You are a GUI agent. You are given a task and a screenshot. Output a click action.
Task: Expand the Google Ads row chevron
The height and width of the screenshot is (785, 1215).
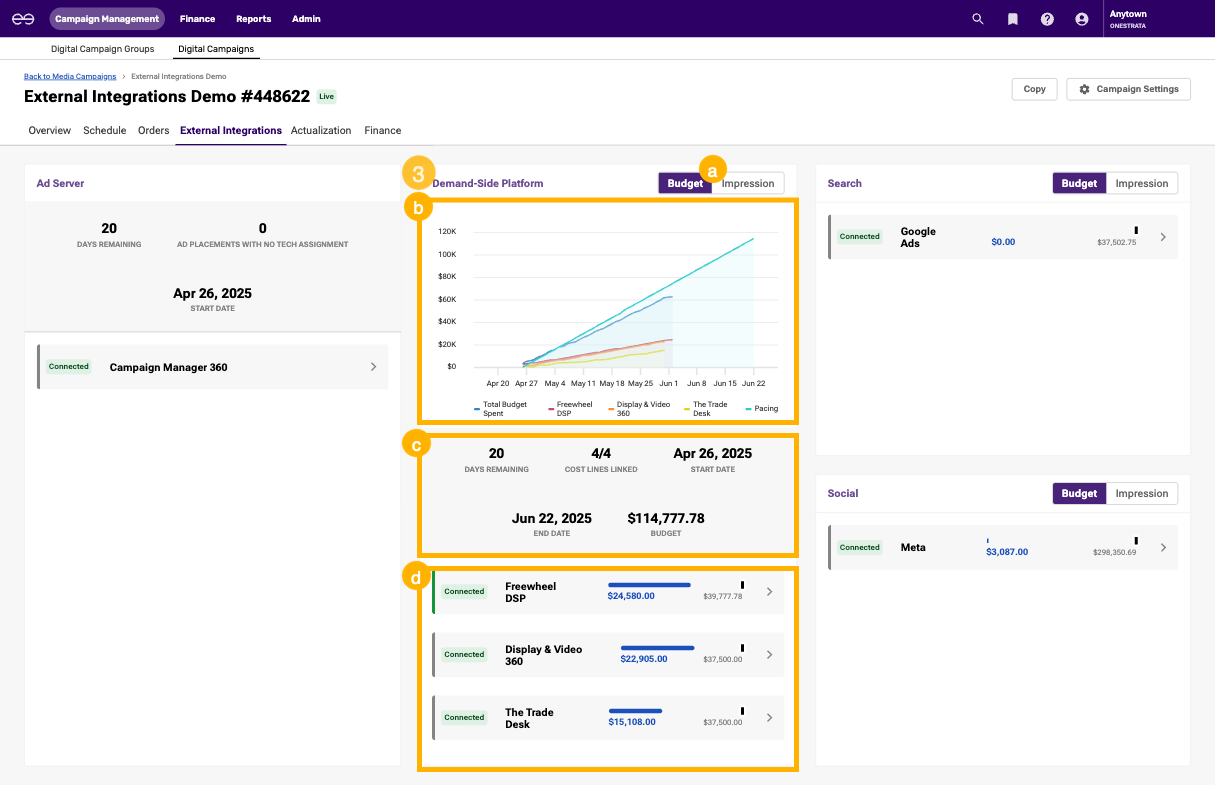1162,237
